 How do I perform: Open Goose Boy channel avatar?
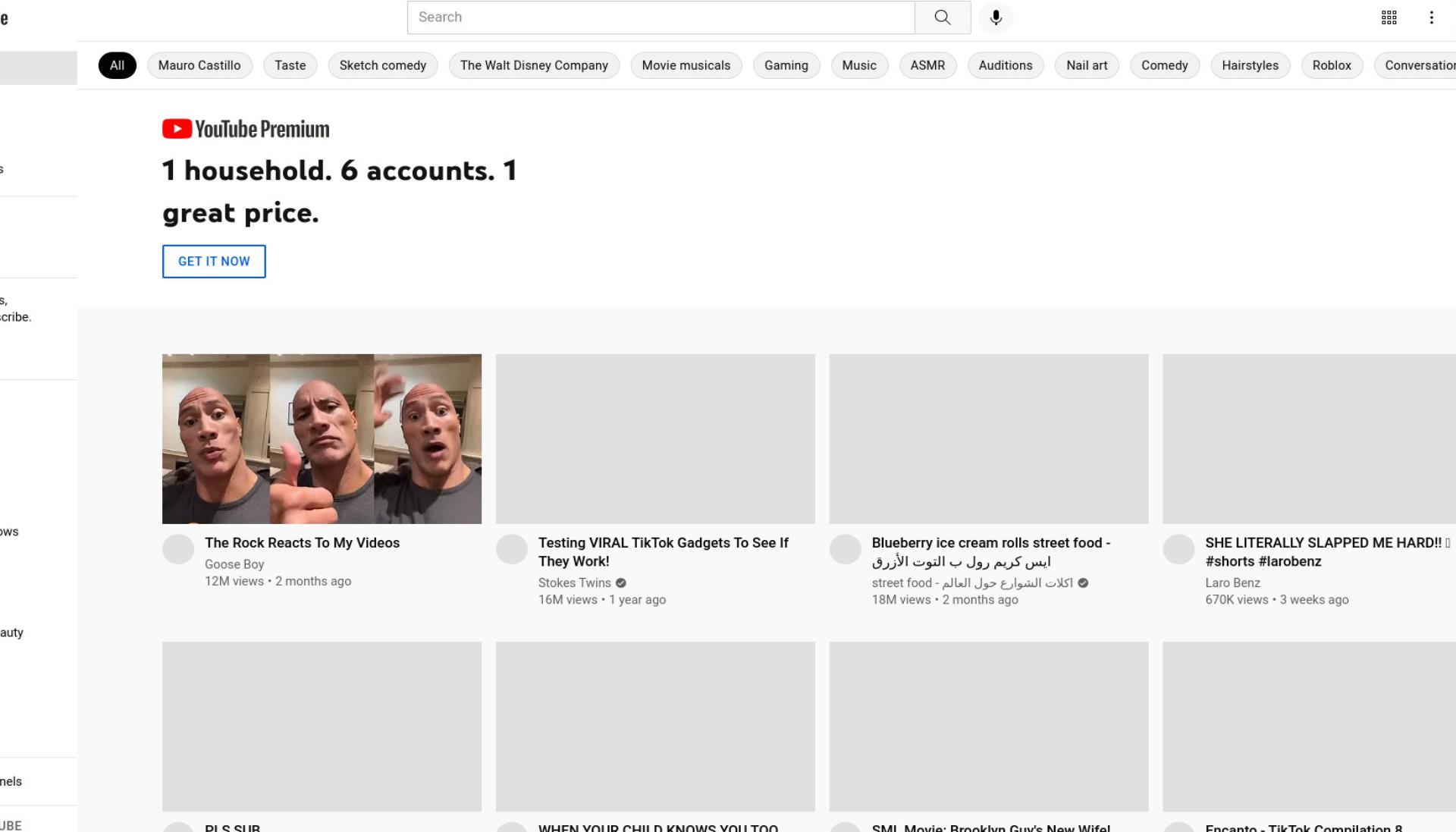point(178,549)
